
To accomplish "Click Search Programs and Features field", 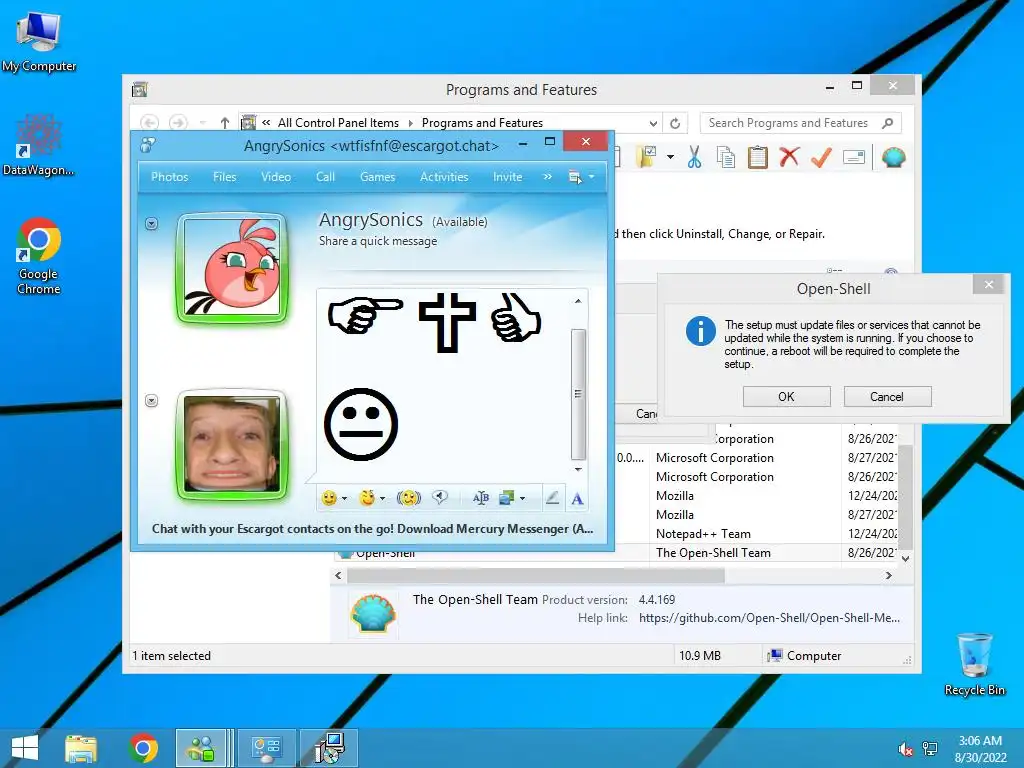I will (801, 123).
